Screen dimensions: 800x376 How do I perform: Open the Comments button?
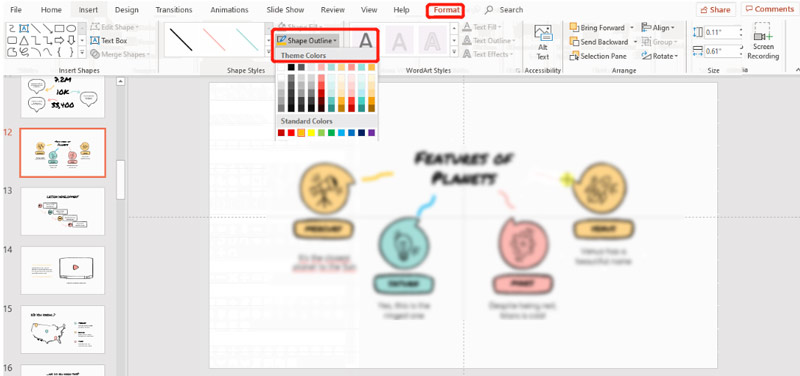tap(770, 9)
